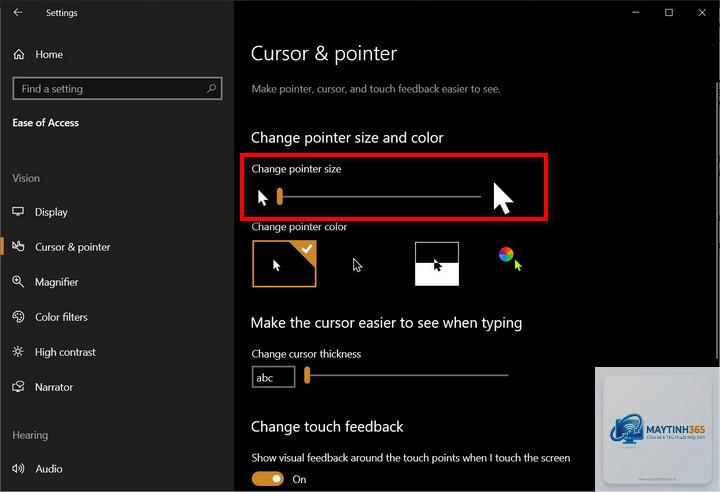Click the abc cursor preview box
This screenshot has height=492, width=720.
(273, 377)
